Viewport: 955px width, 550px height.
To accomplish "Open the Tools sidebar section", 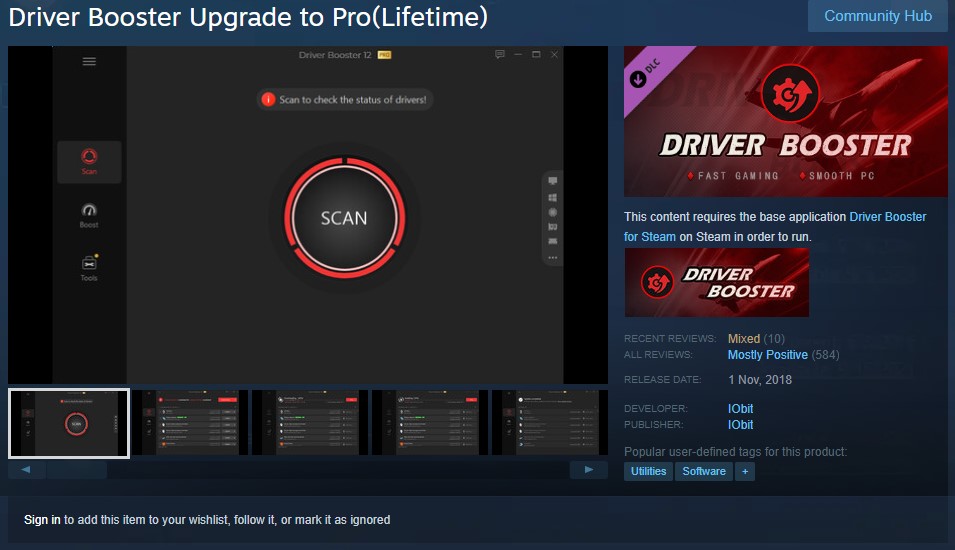I will (89, 268).
